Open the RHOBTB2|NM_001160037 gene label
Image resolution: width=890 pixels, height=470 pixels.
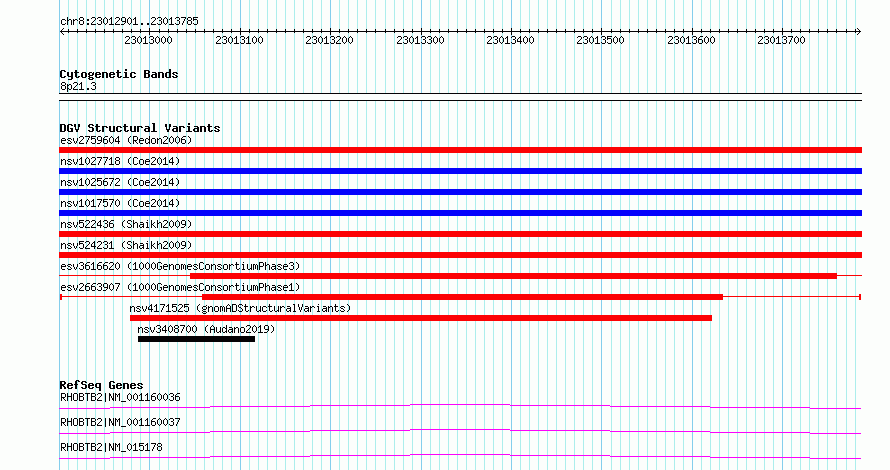click(x=120, y=422)
